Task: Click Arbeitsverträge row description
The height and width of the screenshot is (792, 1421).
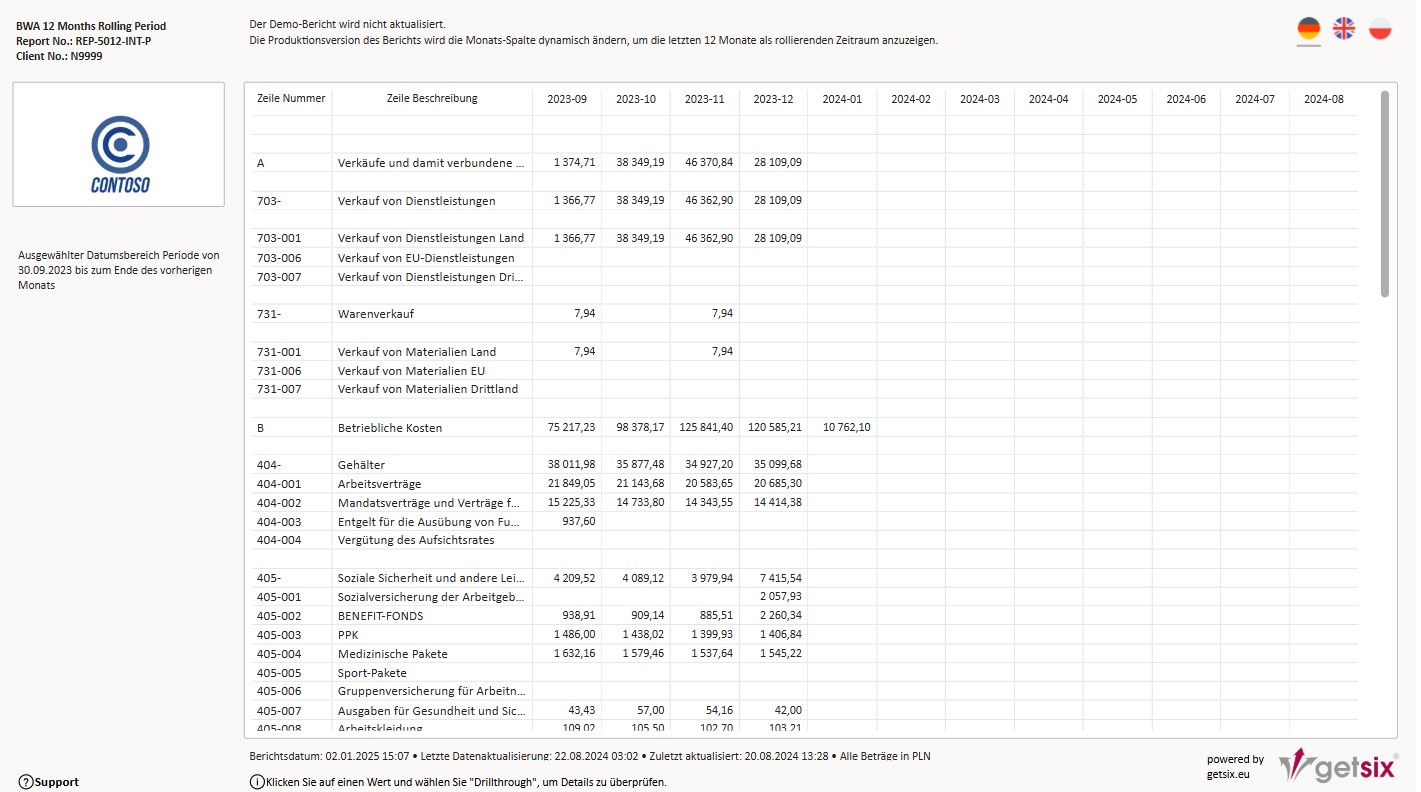Action: click(x=379, y=484)
